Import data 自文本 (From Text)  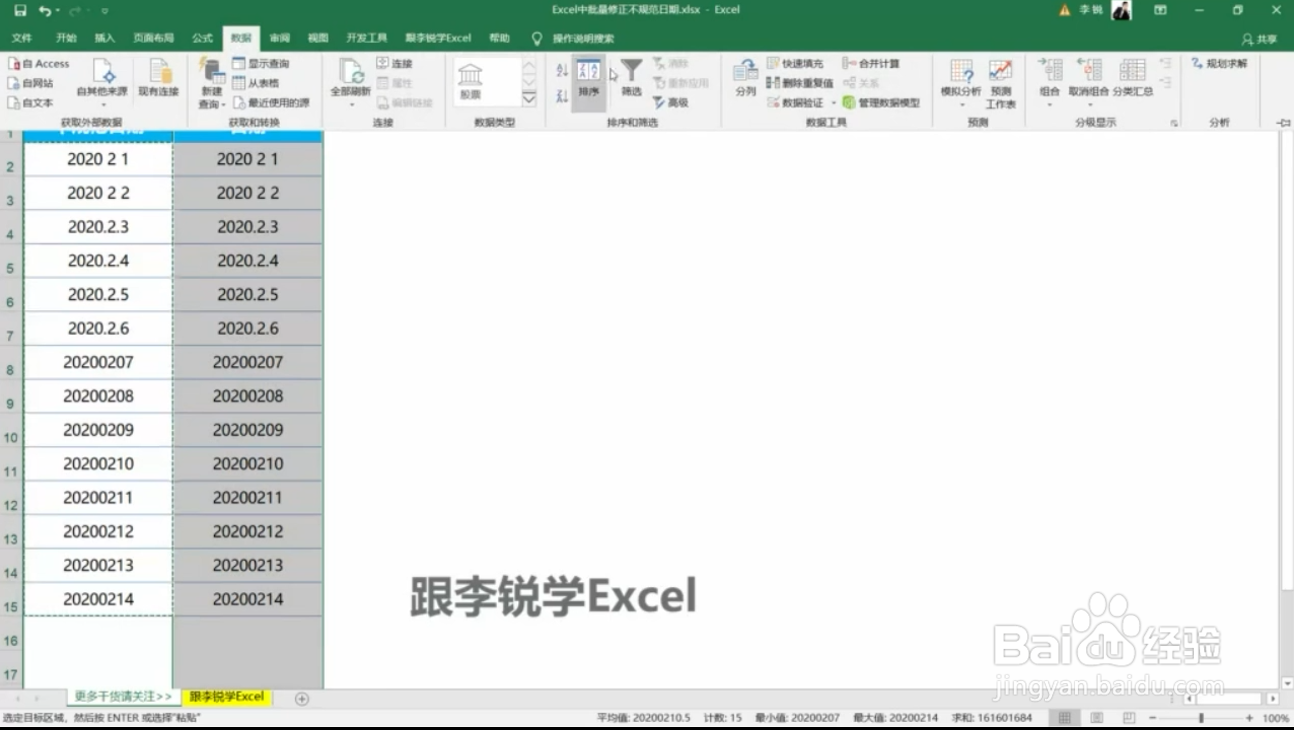pos(32,102)
